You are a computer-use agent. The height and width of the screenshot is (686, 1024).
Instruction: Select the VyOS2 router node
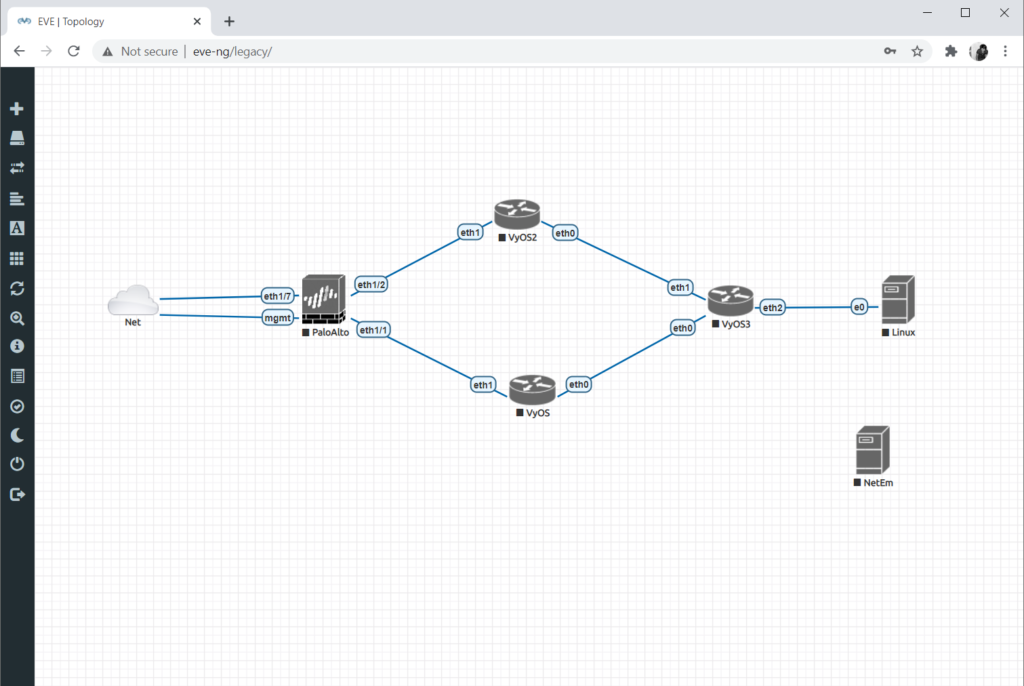pyautogui.click(x=517, y=214)
